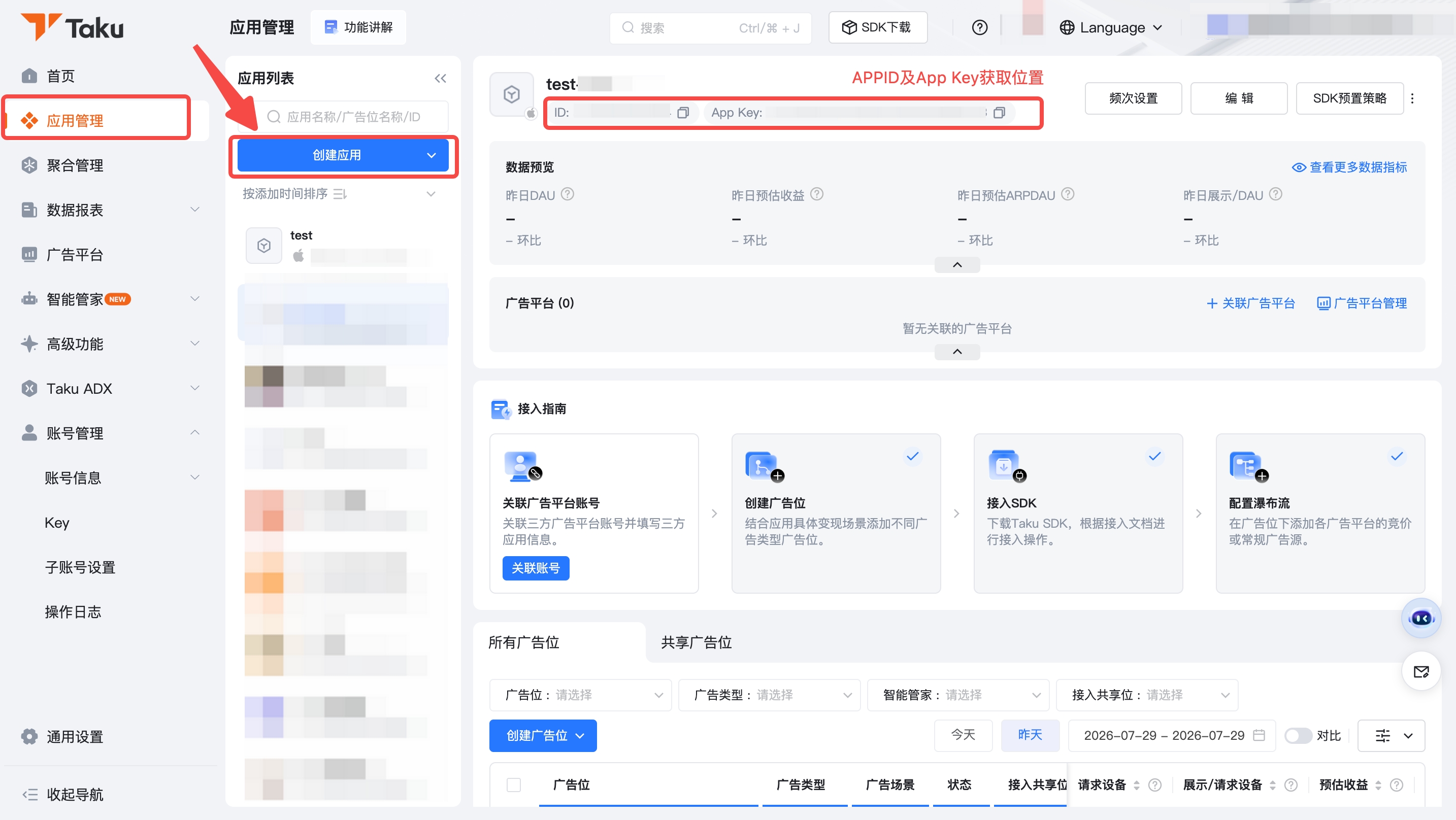
Task: Click the Taku logo
Action: [x=72, y=27]
